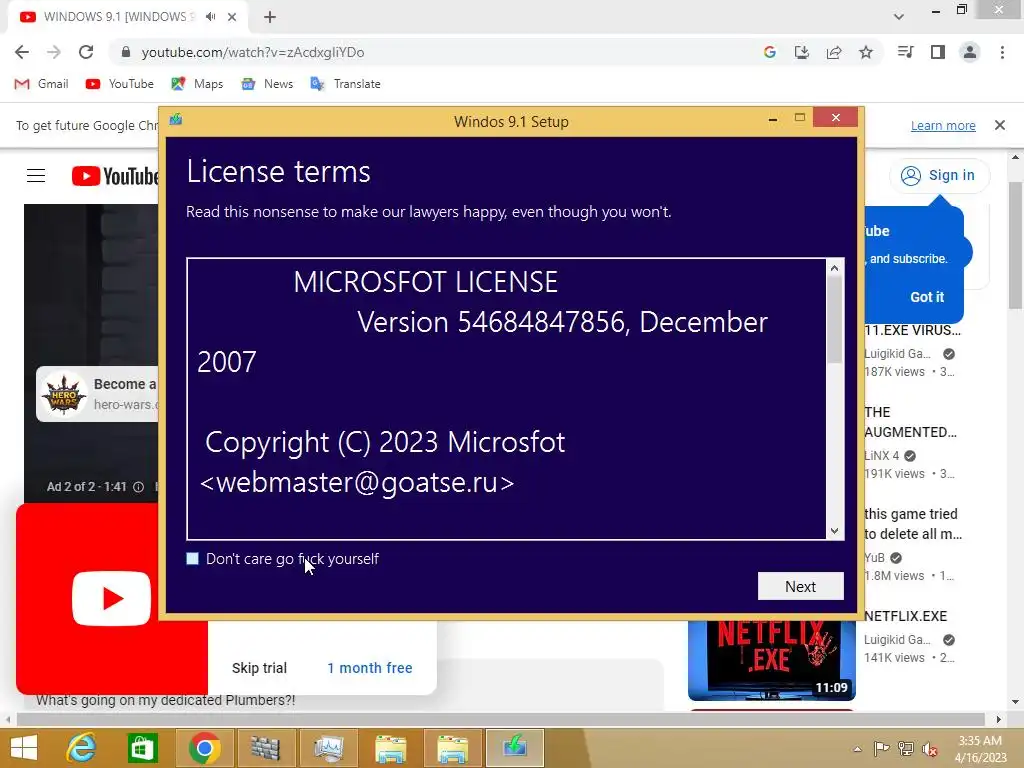
Task: Bookmark this tab with the star
Action: (865, 52)
